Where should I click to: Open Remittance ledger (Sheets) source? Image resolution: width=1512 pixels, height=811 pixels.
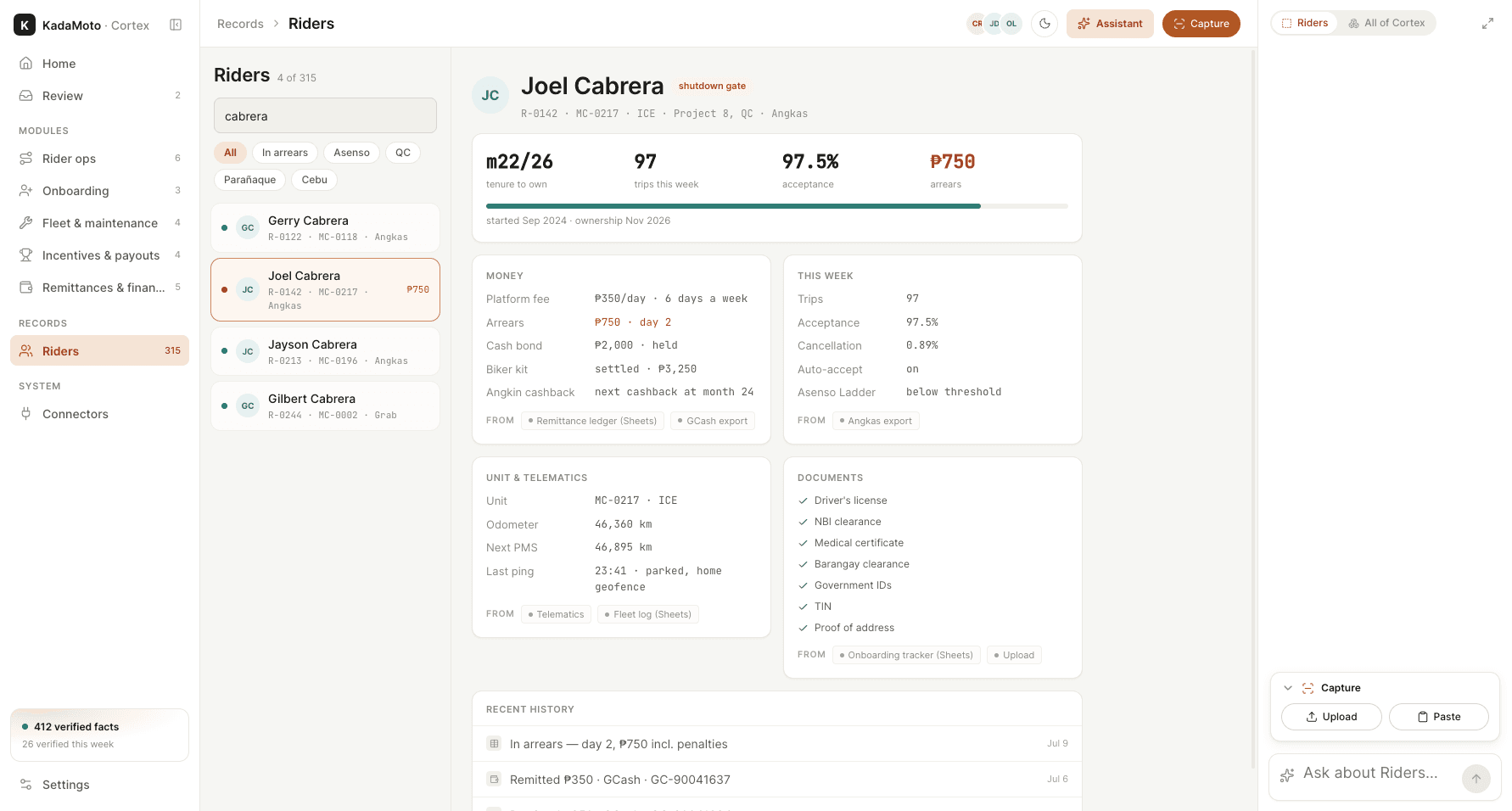(592, 421)
